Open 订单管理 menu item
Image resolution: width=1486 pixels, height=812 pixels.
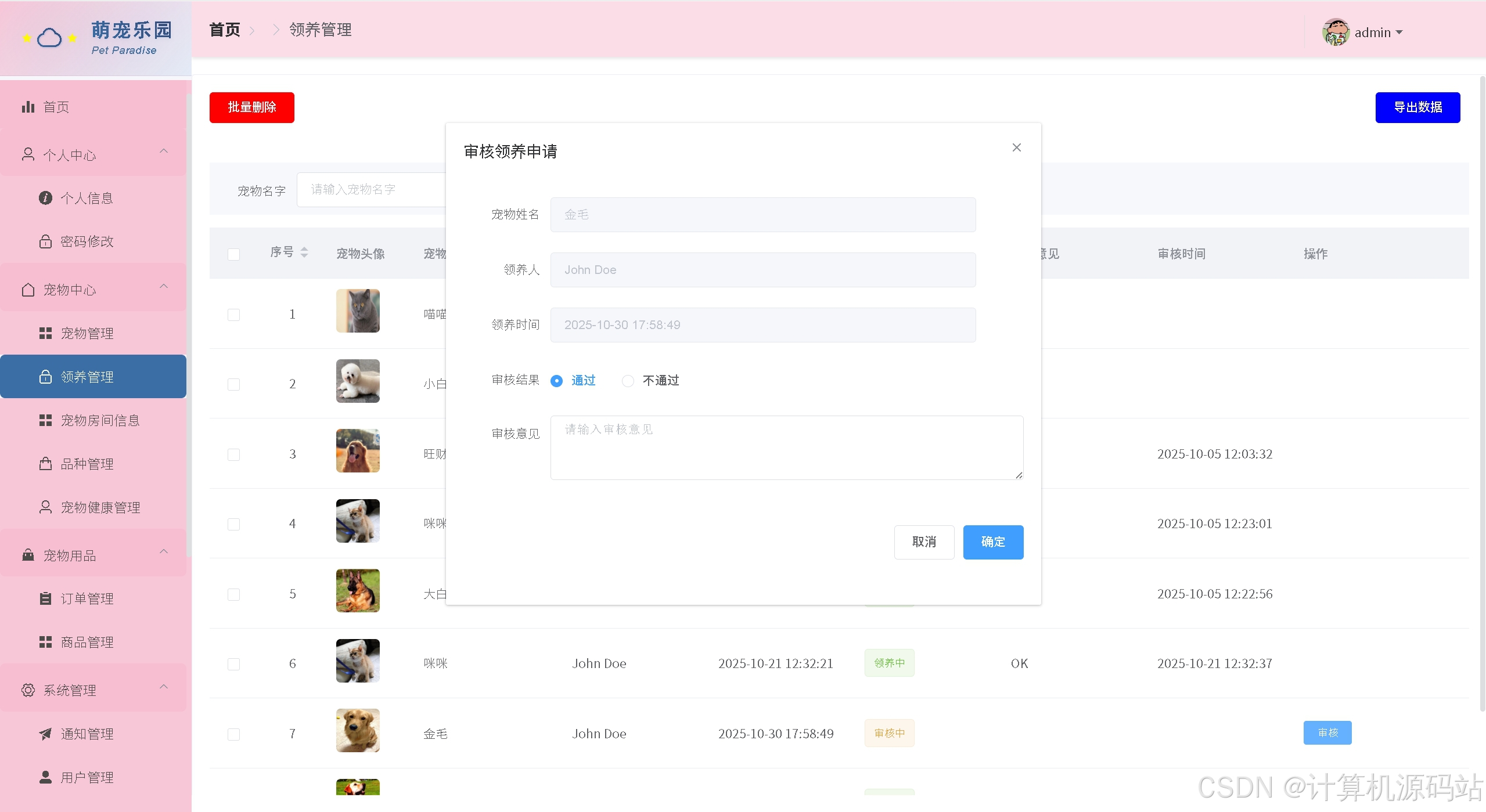click(x=93, y=598)
